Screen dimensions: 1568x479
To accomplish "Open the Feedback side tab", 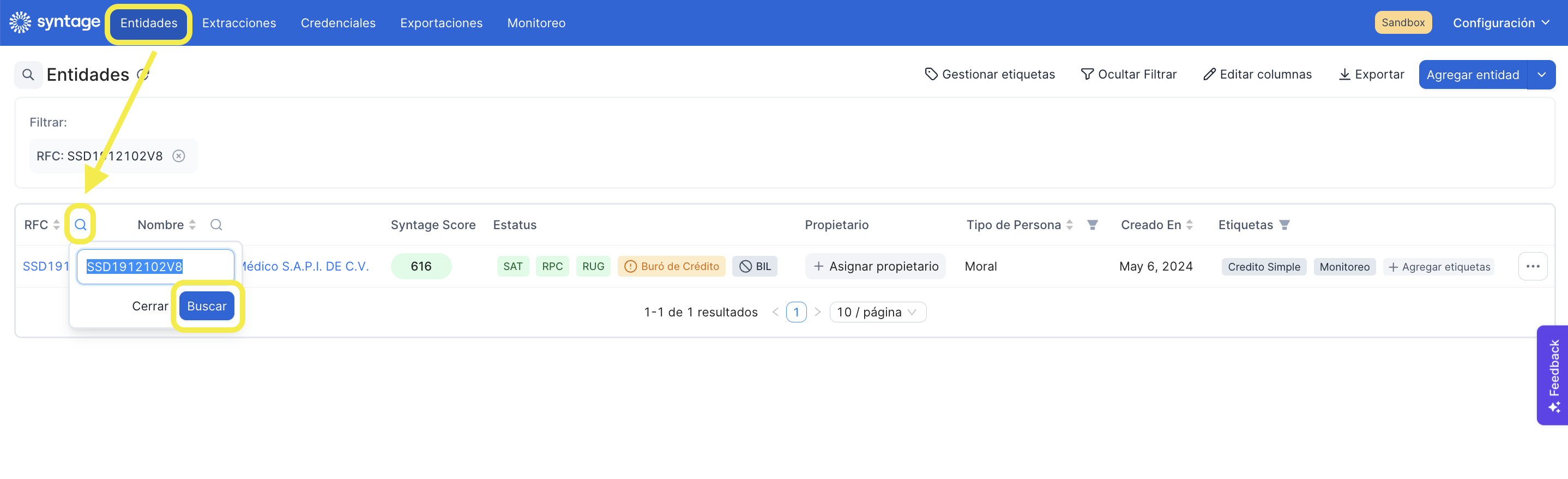I will pos(1553,375).
